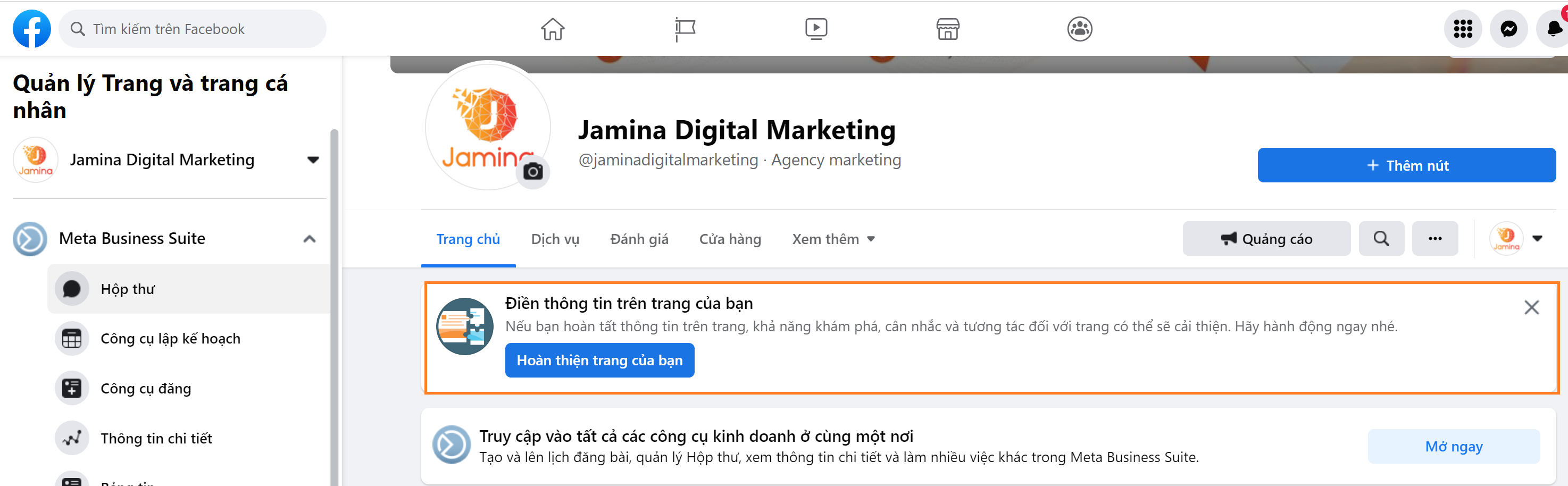Dismiss the page info completion banner
This screenshot has width=1568, height=486.
1531,307
